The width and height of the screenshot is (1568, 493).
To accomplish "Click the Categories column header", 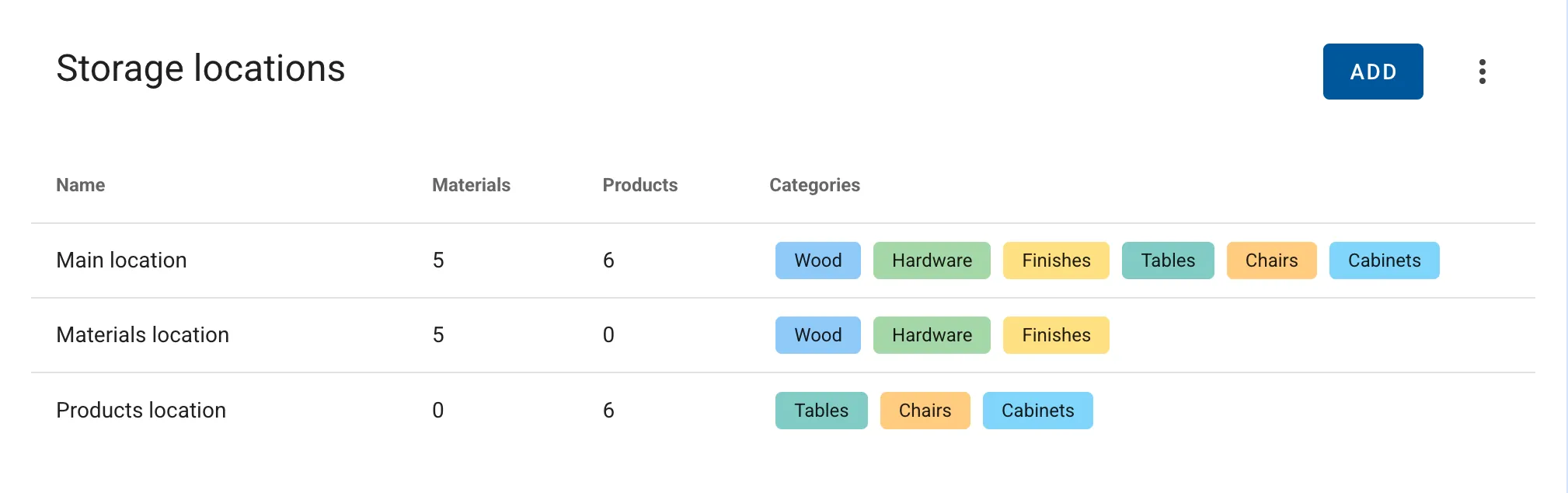I will (x=814, y=185).
